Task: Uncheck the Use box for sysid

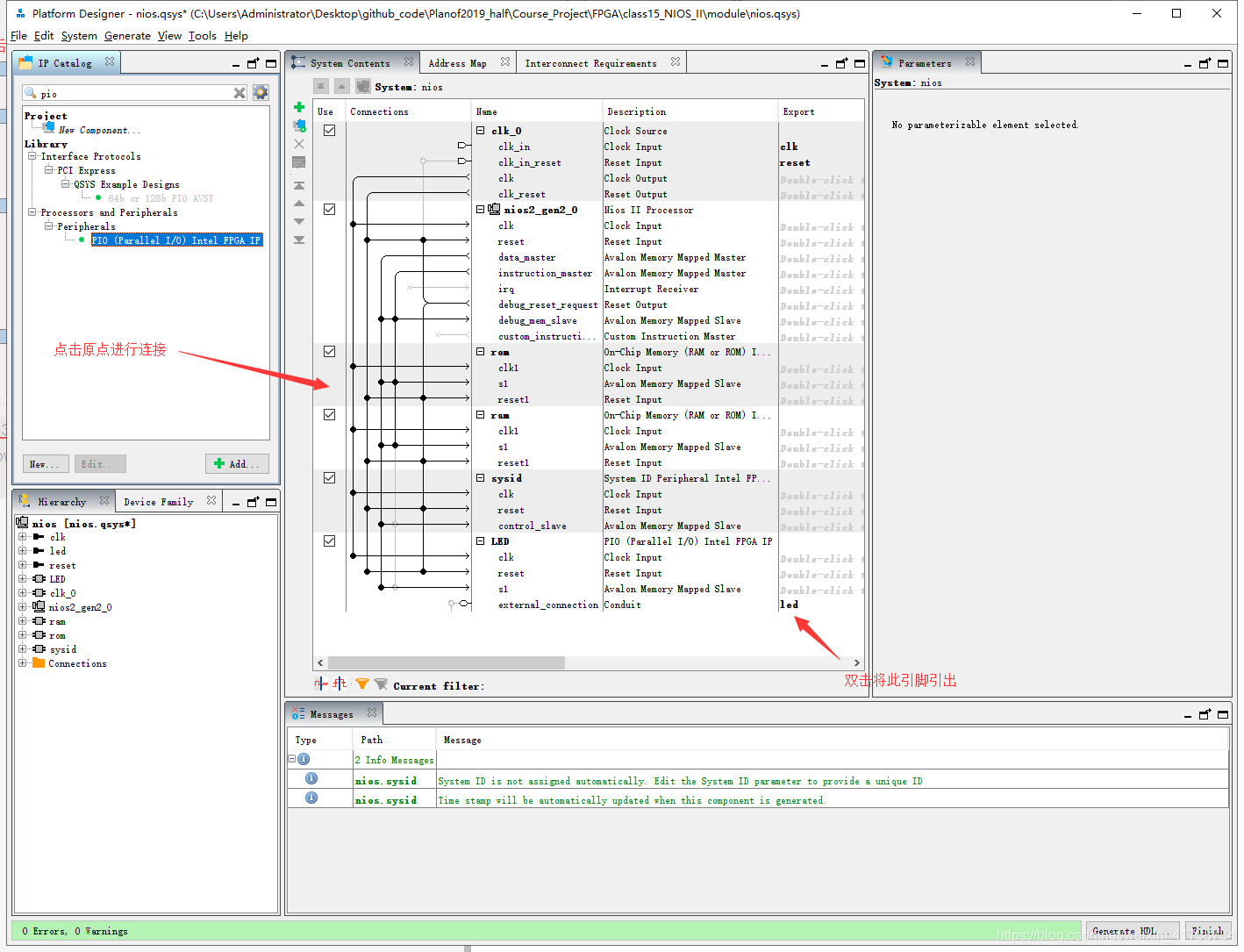Action: tap(329, 477)
